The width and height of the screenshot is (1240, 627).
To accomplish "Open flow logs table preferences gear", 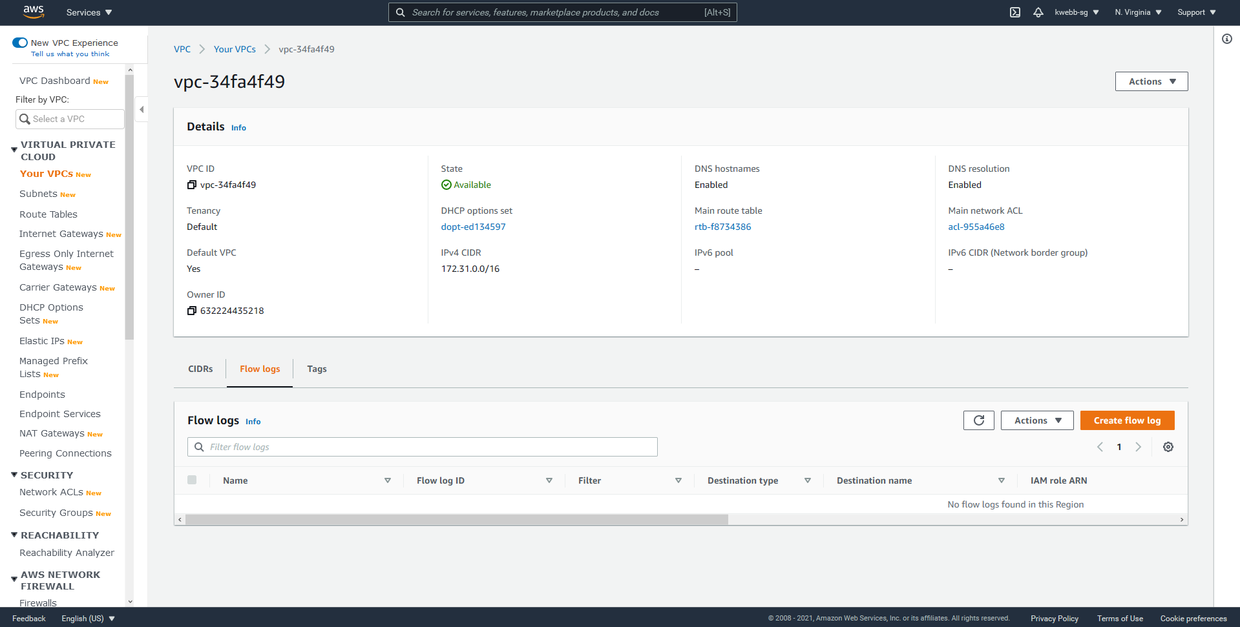I will point(1168,447).
